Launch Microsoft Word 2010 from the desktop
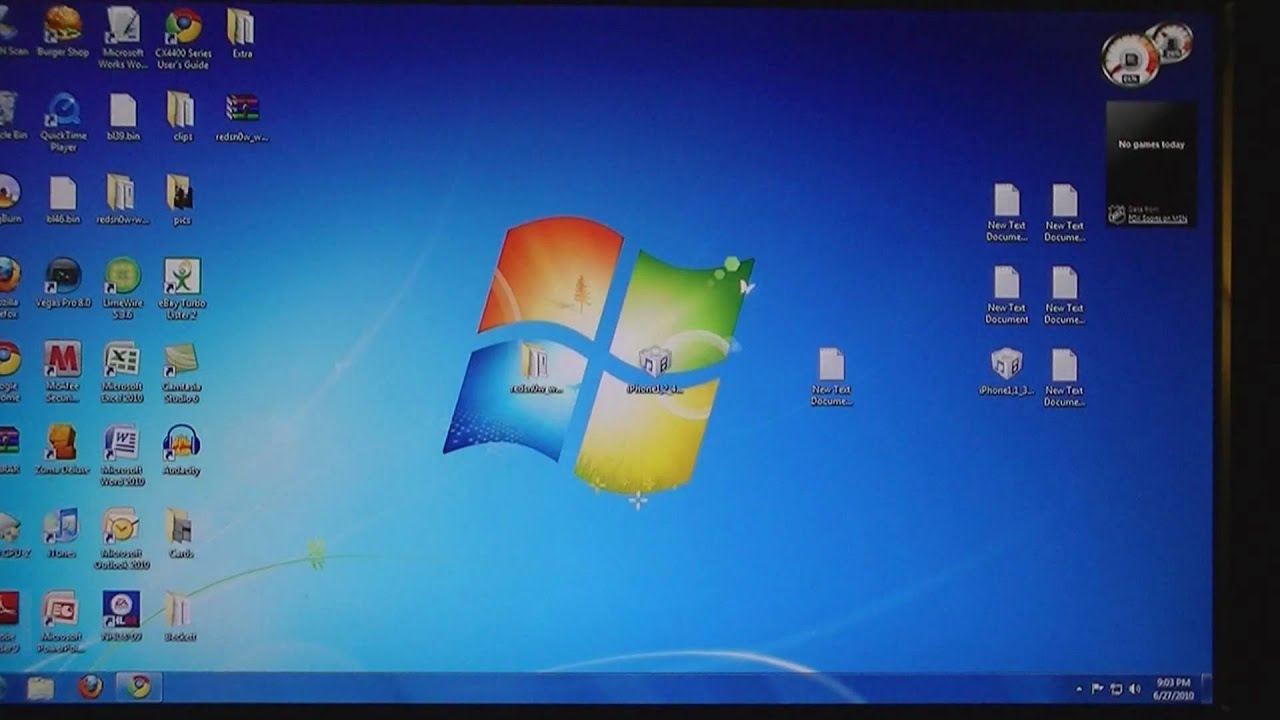The height and width of the screenshot is (720, 1280). coord(122,455)
